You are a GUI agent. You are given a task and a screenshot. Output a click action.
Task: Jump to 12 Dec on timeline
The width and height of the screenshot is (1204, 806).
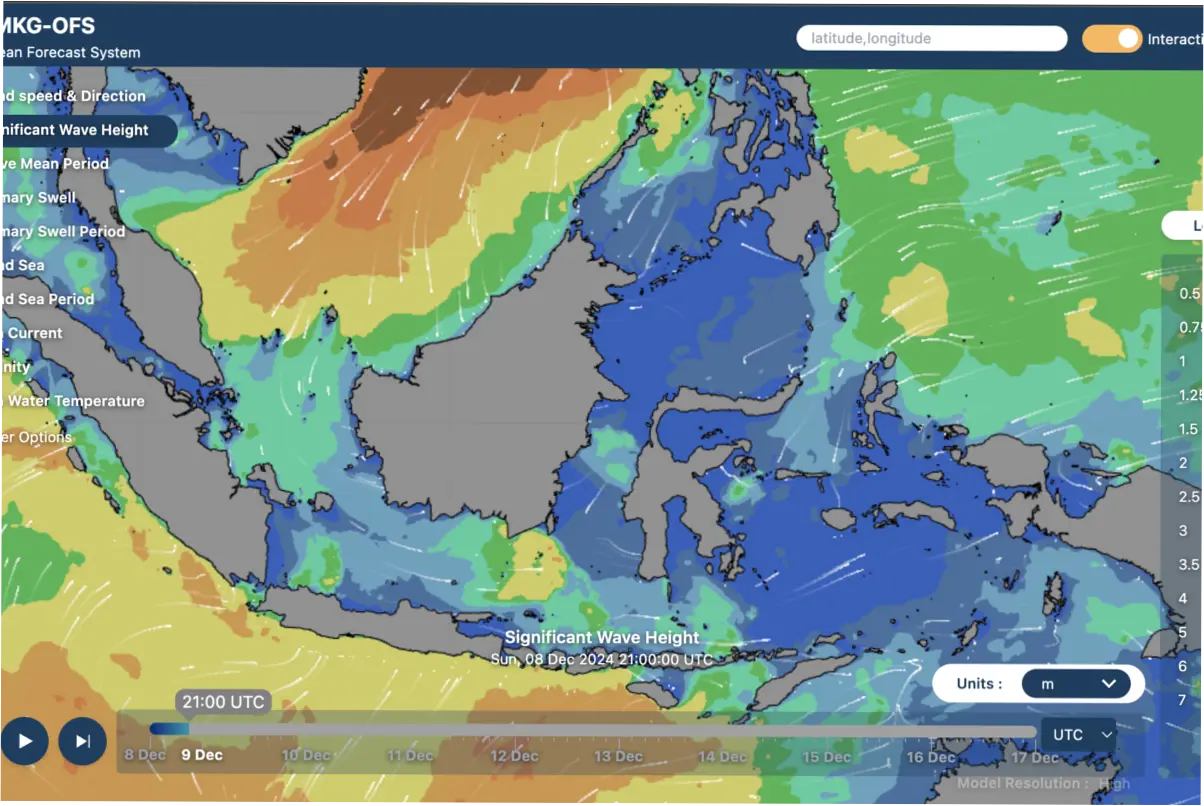[x=513, y=756]
